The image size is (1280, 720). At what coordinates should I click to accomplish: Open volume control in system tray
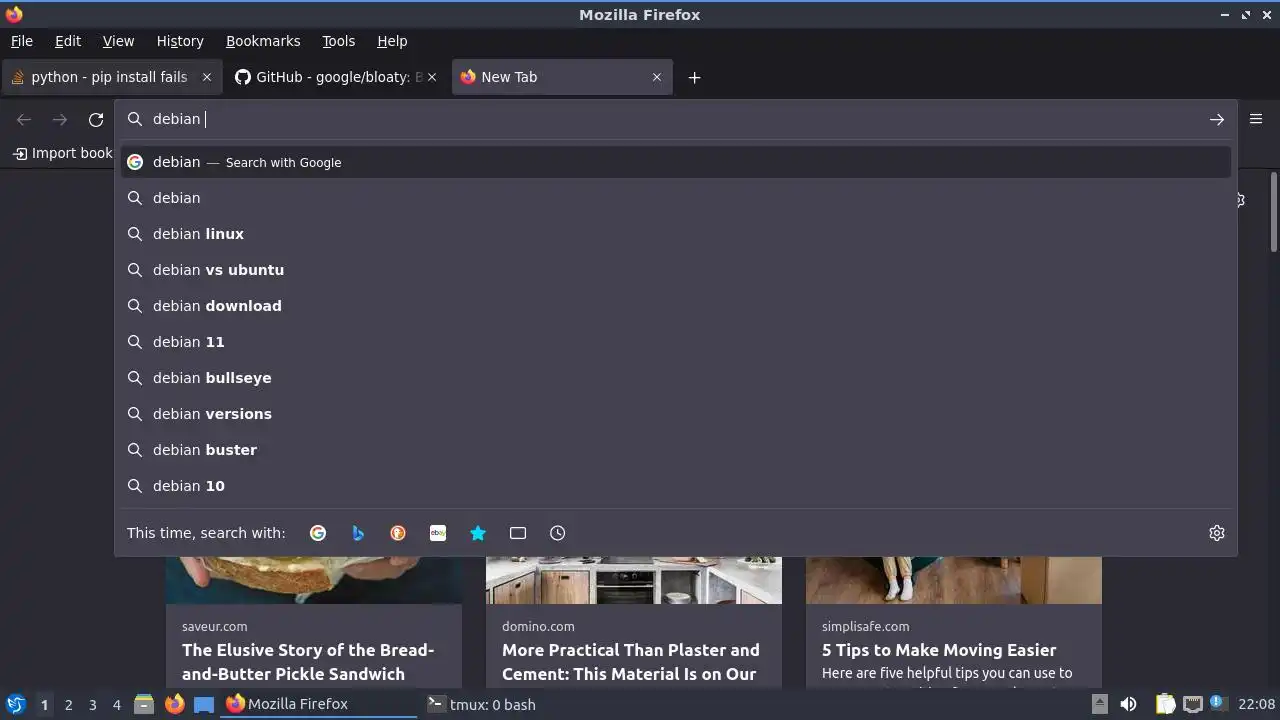(x=1128, y=704)
